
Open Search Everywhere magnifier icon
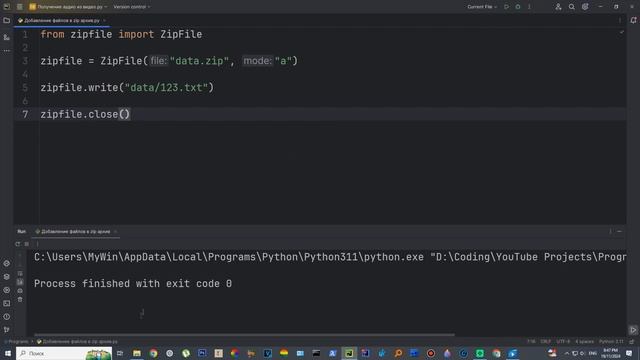571,7
